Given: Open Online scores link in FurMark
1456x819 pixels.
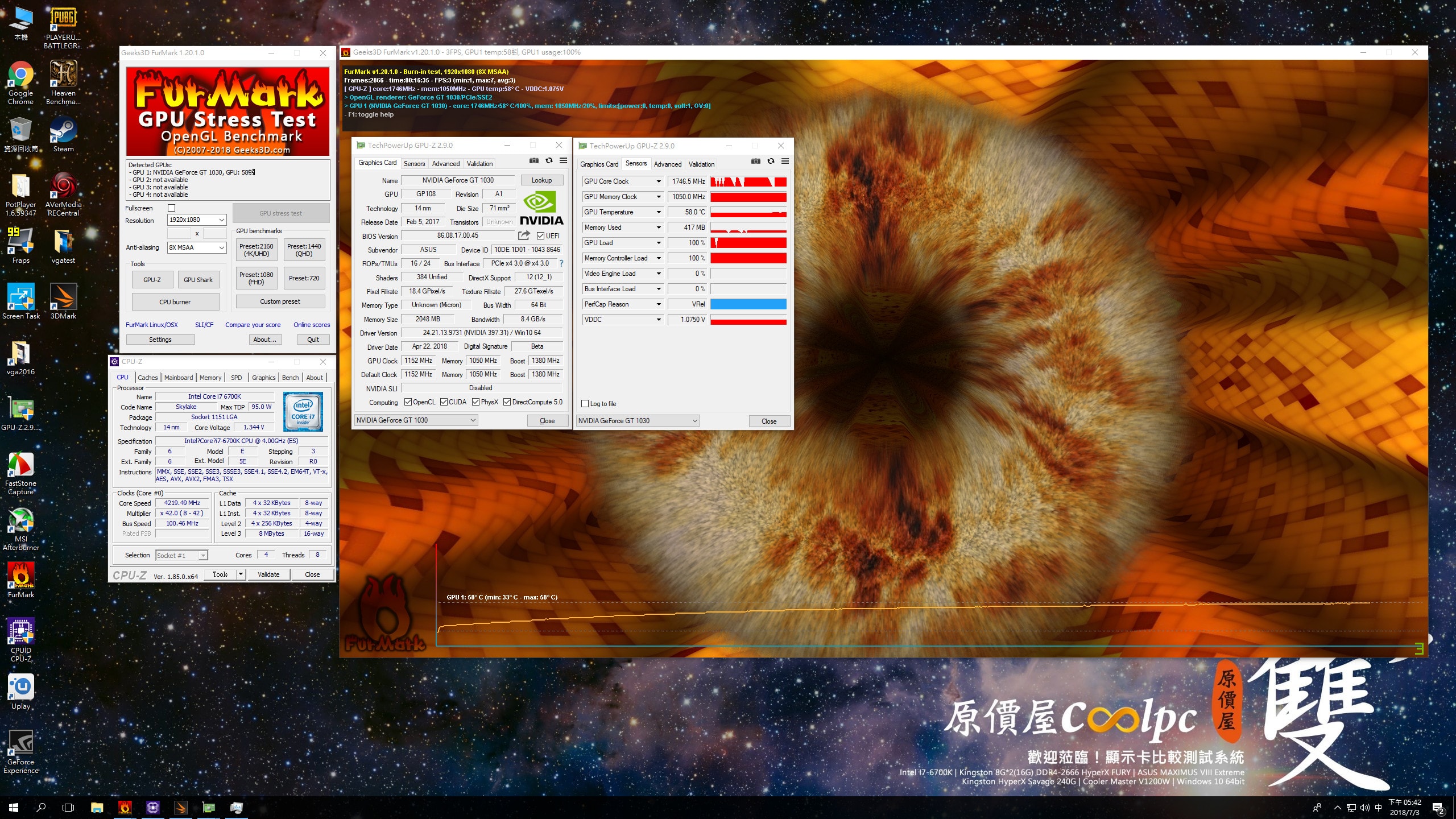Looking at the screenshot, I should [x=312, y=325].
